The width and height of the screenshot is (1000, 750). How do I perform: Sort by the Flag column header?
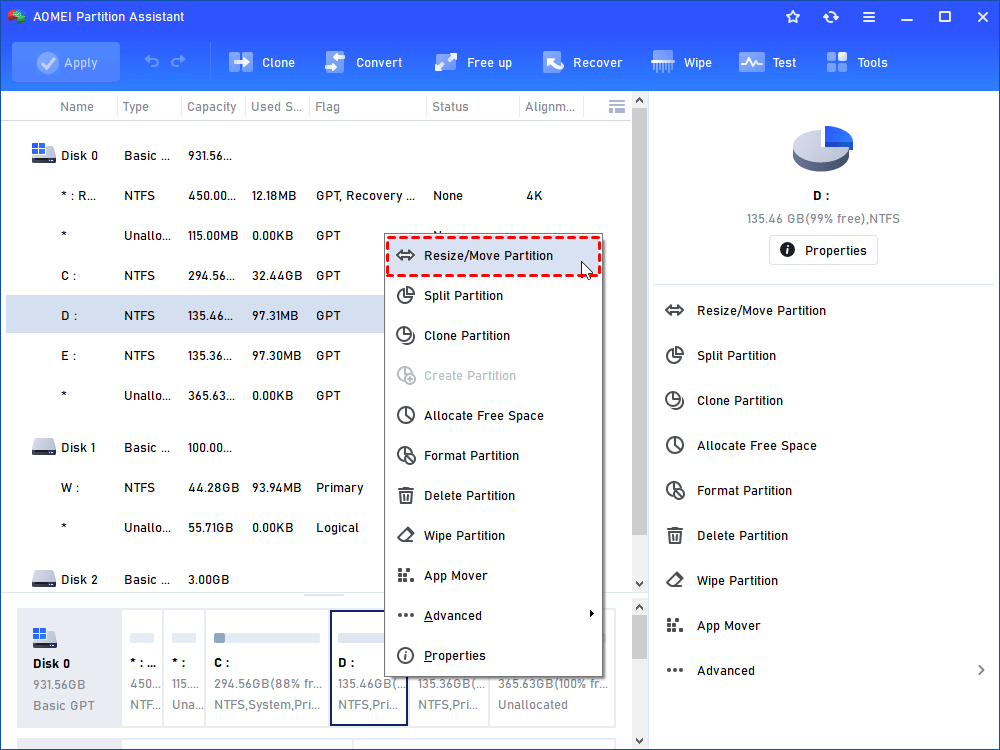[x=367, y=107]
